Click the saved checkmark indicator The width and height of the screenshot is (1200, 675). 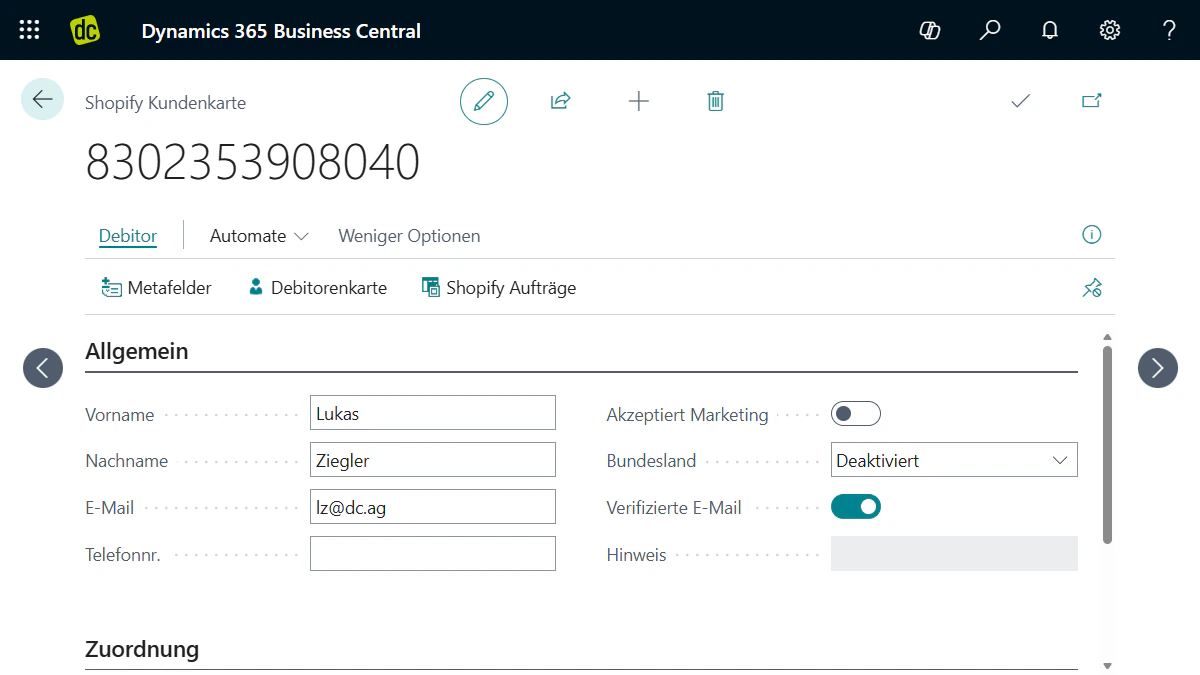pyautogui.click(x=1020, y=101)
